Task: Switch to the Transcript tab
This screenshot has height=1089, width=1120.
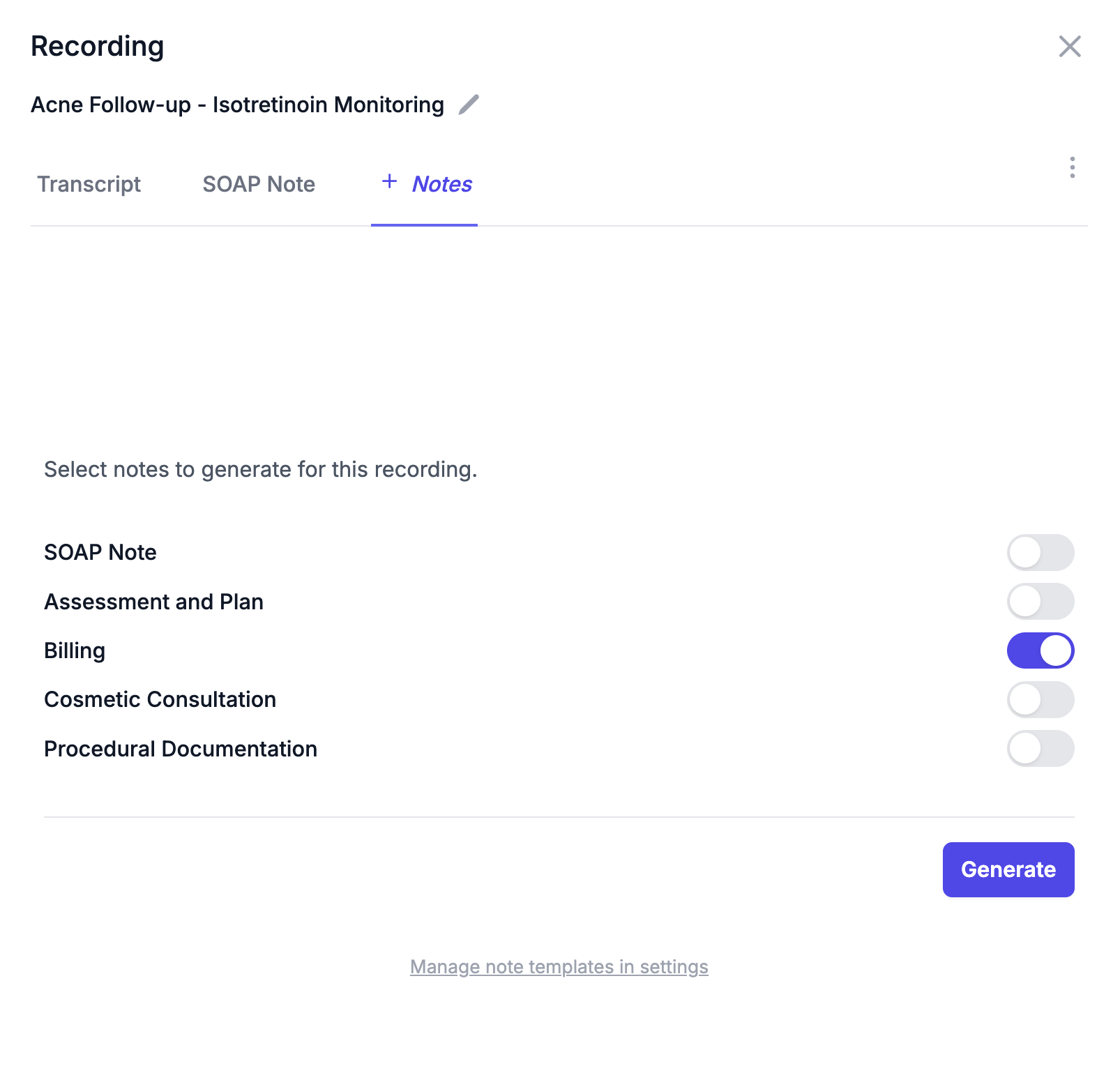Action: pyautogui.click(x=89, y=184)
